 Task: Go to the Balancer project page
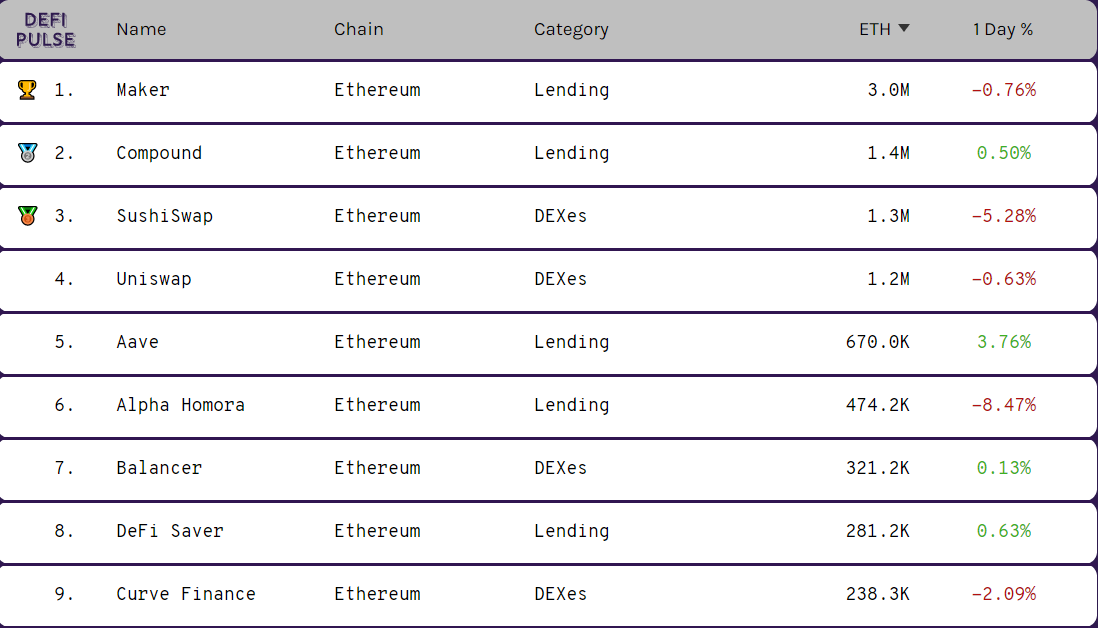(159, 468)
